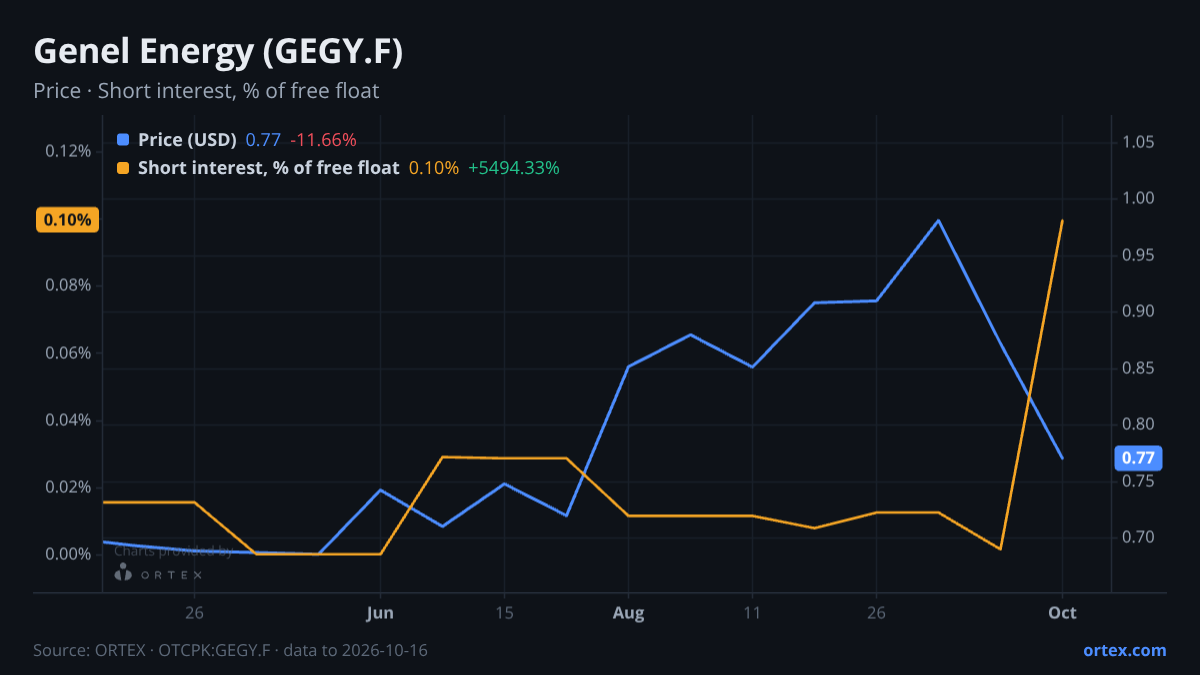Click the 15 x-axis date label
Image resolution: width=1200 pixels, height=675 pixels.
tap(504, 613)
